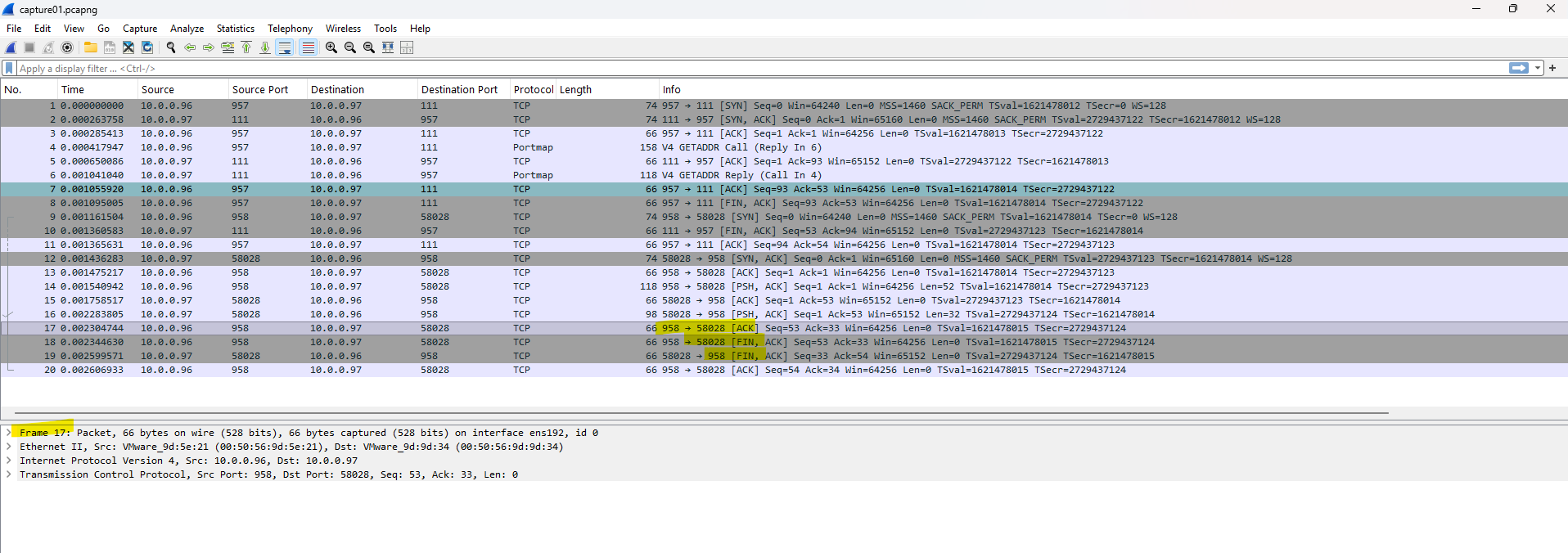
Task: Start capturing packets with shark fin icon
Action: point(11,47)
